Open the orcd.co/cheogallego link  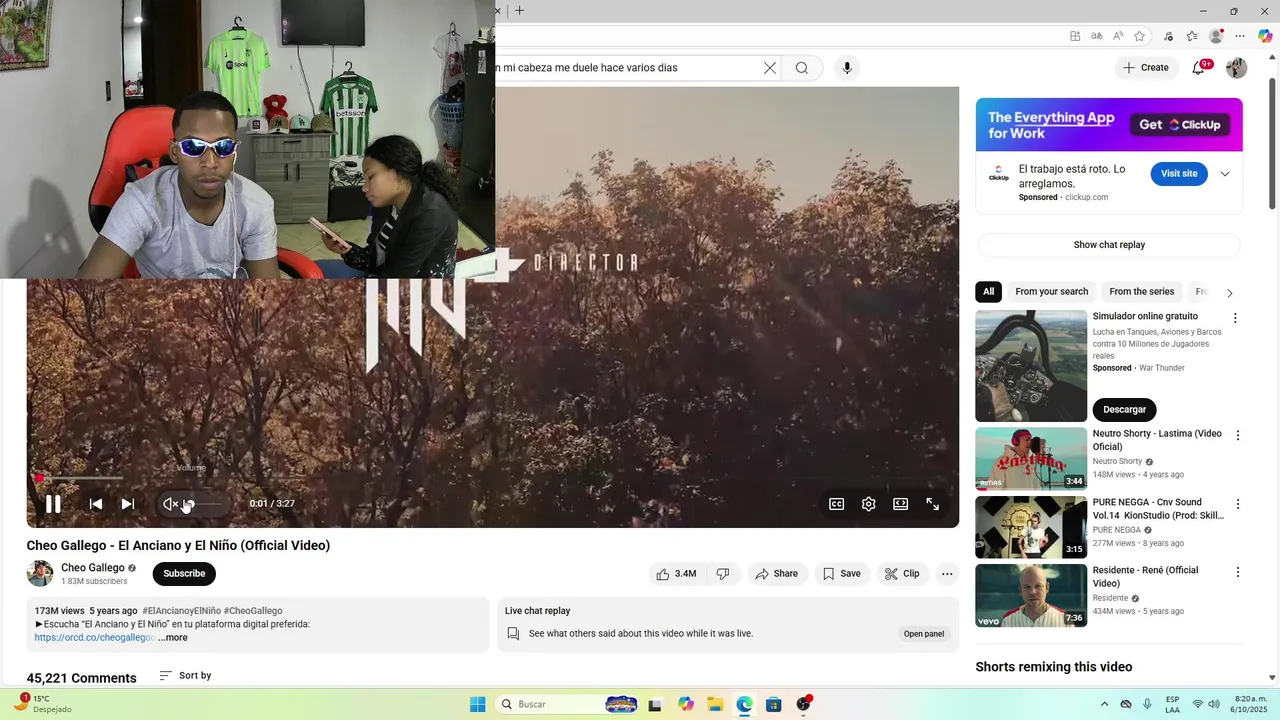[94, 638]
